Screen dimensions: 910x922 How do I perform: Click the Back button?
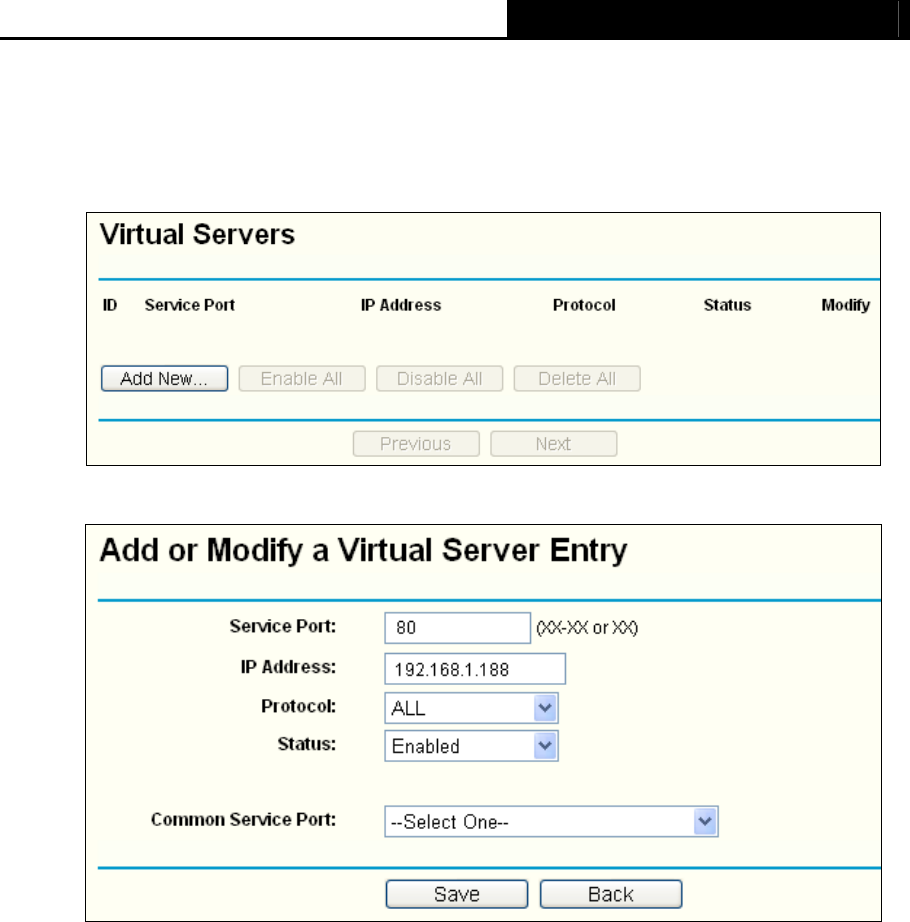611,894
